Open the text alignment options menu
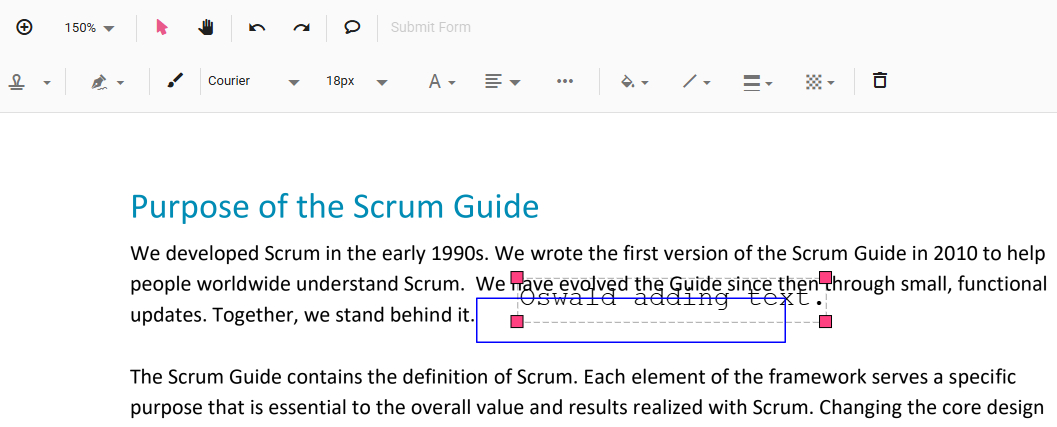The height and width of the screenshot is (427, 1057). point(502,82)
